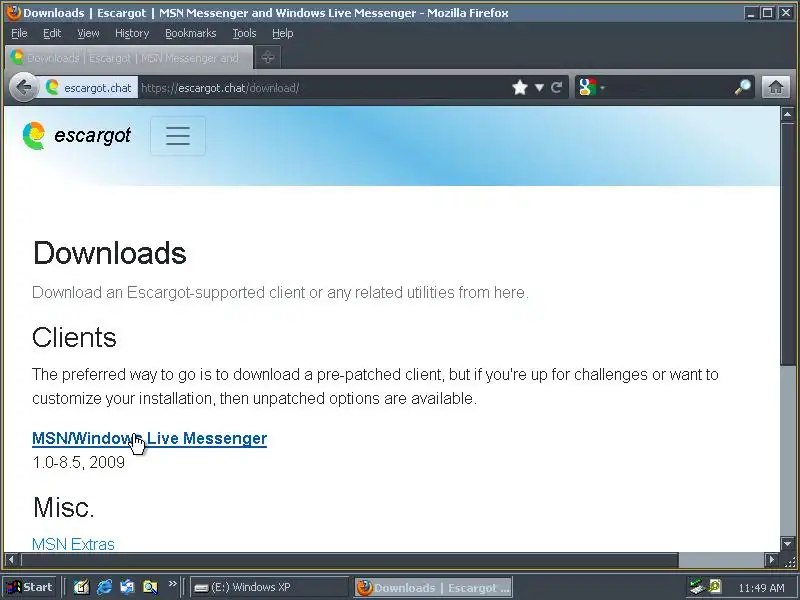Screen dimensions: 800x600
Task: Reload the page with the refresh icon
Action: (556, 88)
